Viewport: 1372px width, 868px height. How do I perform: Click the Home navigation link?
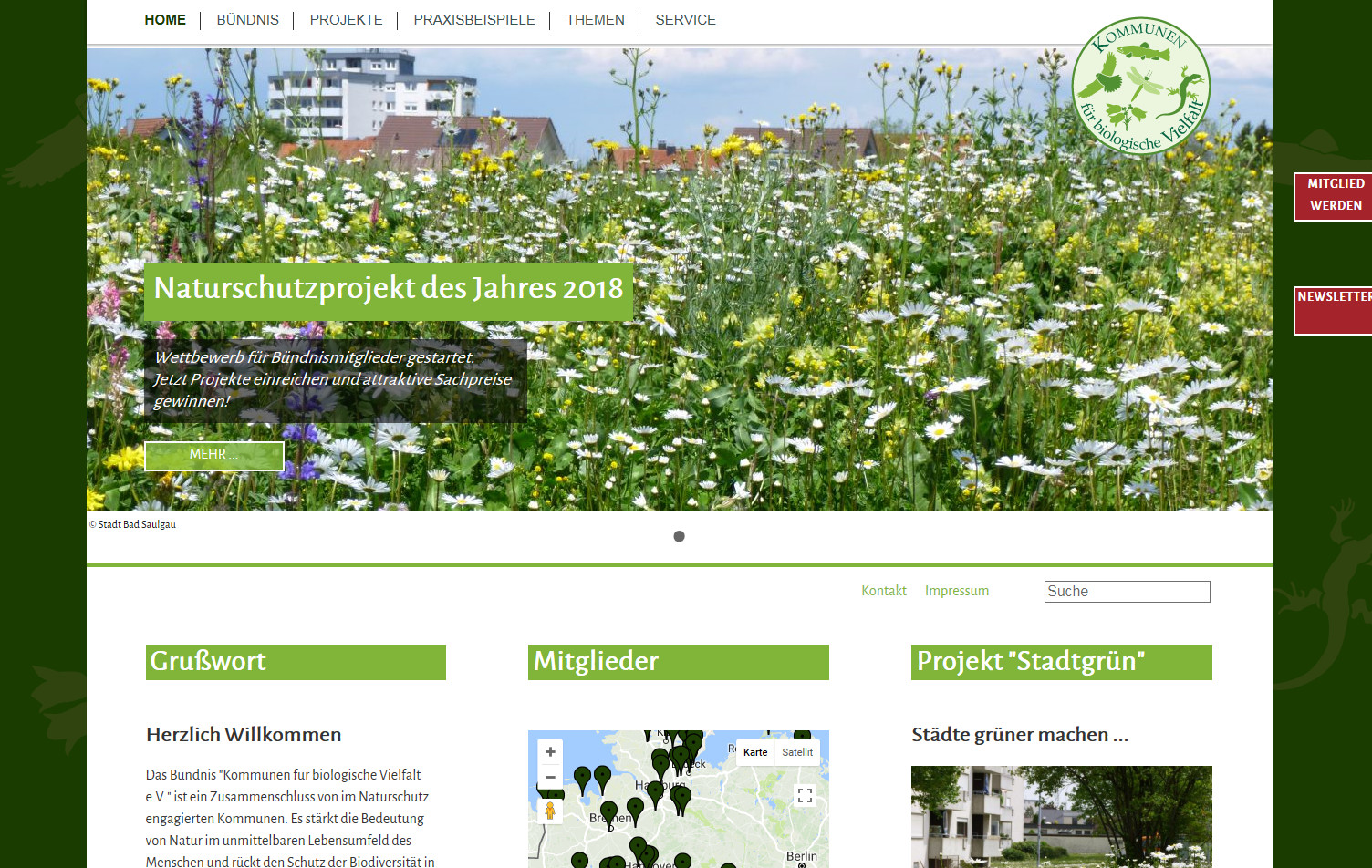165,20
